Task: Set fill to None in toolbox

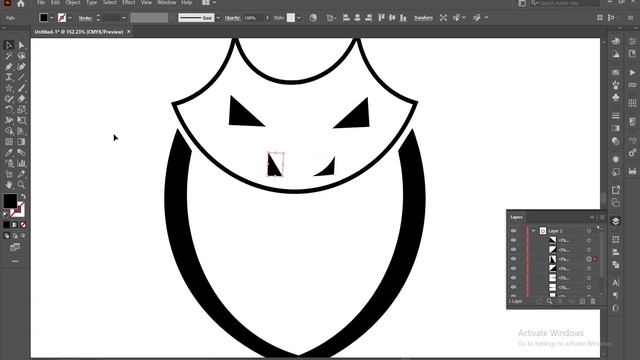Action: click(x=23, y=225)
